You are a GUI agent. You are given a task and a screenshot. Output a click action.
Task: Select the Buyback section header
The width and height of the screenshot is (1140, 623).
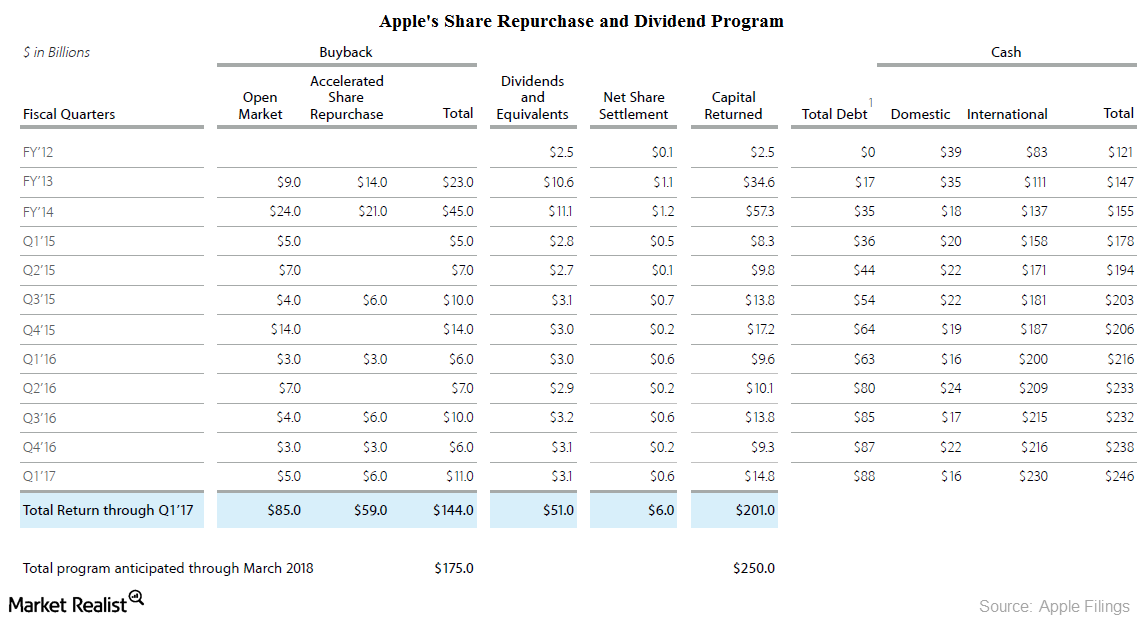point(347,52)
